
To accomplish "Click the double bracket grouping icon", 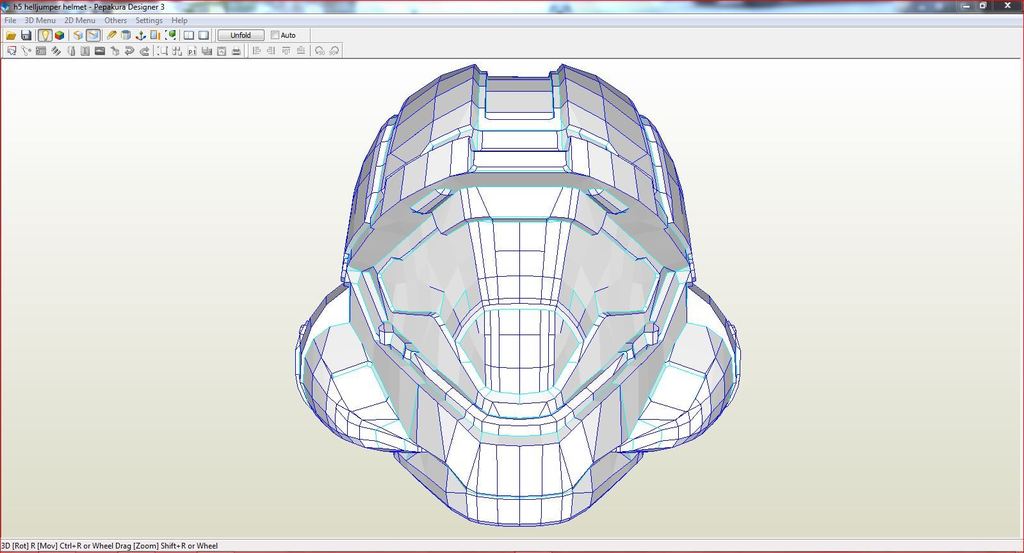I will pyautogui.click(x=177, y=51).
